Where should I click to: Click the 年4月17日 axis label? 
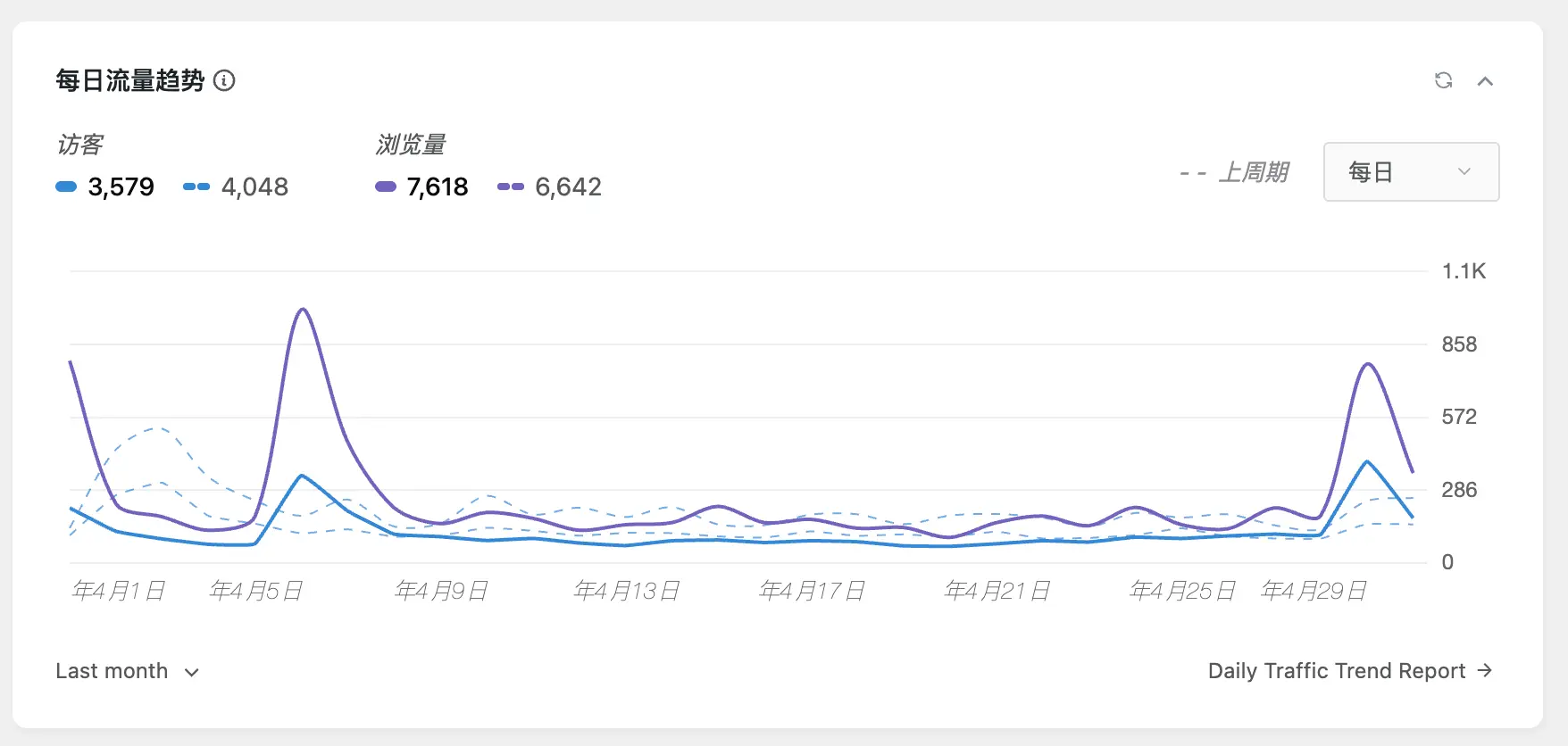coord(811,589)
